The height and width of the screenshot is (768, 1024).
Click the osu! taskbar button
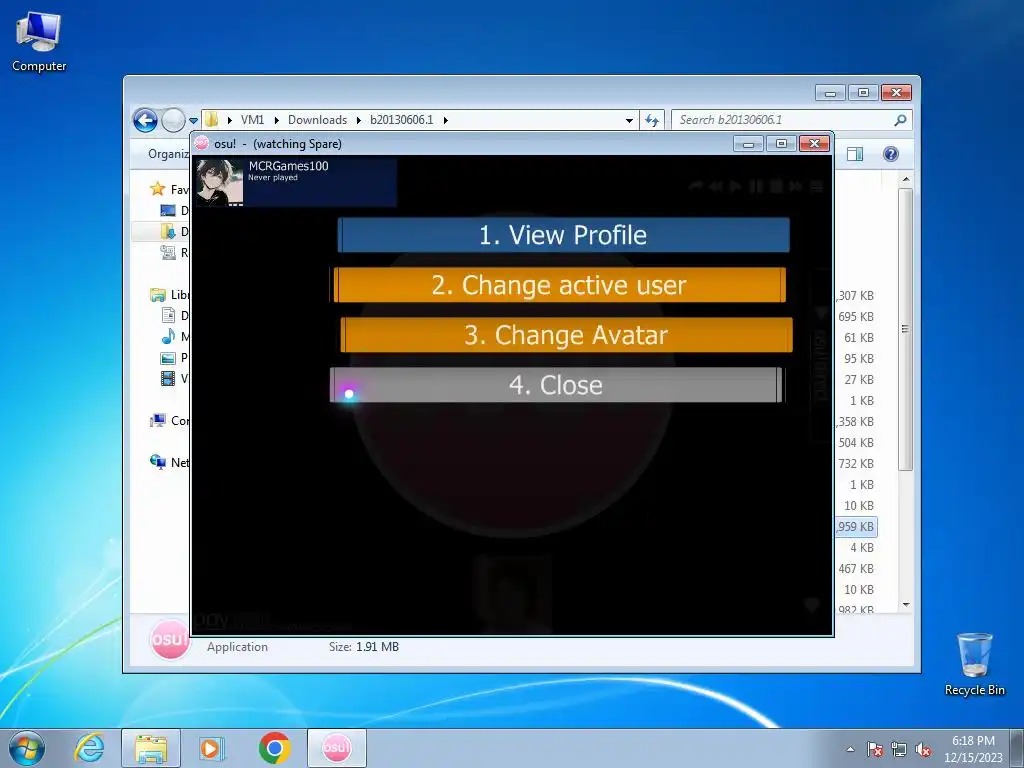click(x=336, y=748)
